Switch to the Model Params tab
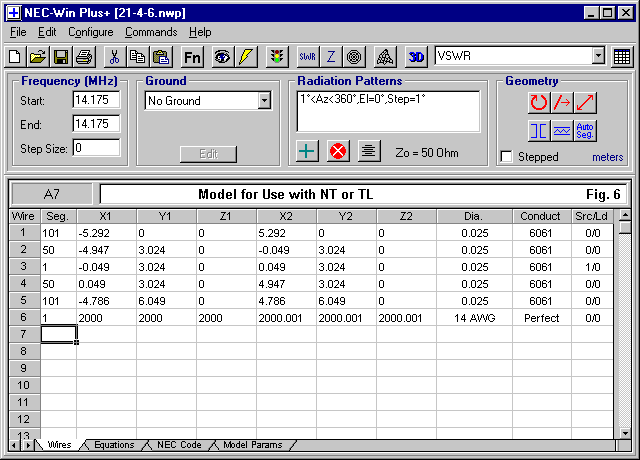This screenshot has height=460, width=640. point(252,445)
